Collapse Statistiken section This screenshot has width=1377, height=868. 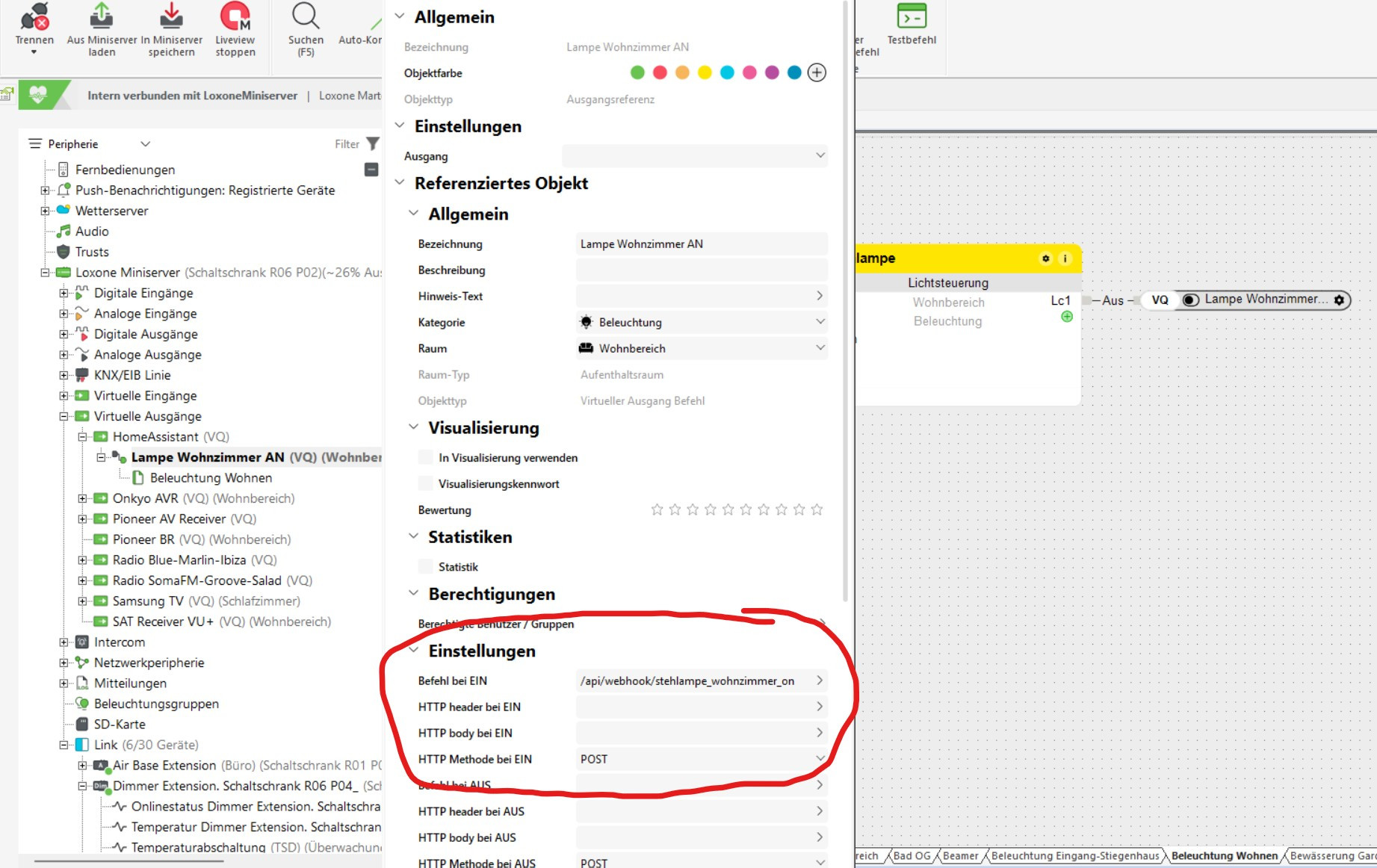click(x=413, y=536)
